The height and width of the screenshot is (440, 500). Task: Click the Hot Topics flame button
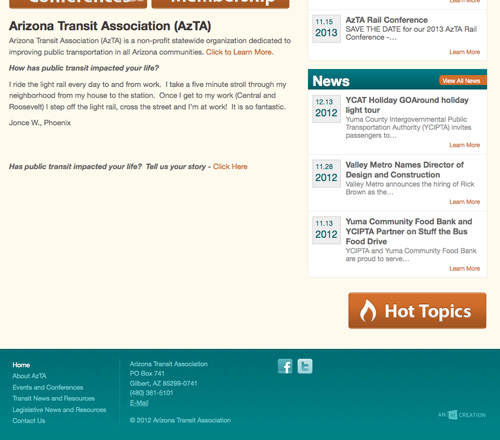pos(417,311)
